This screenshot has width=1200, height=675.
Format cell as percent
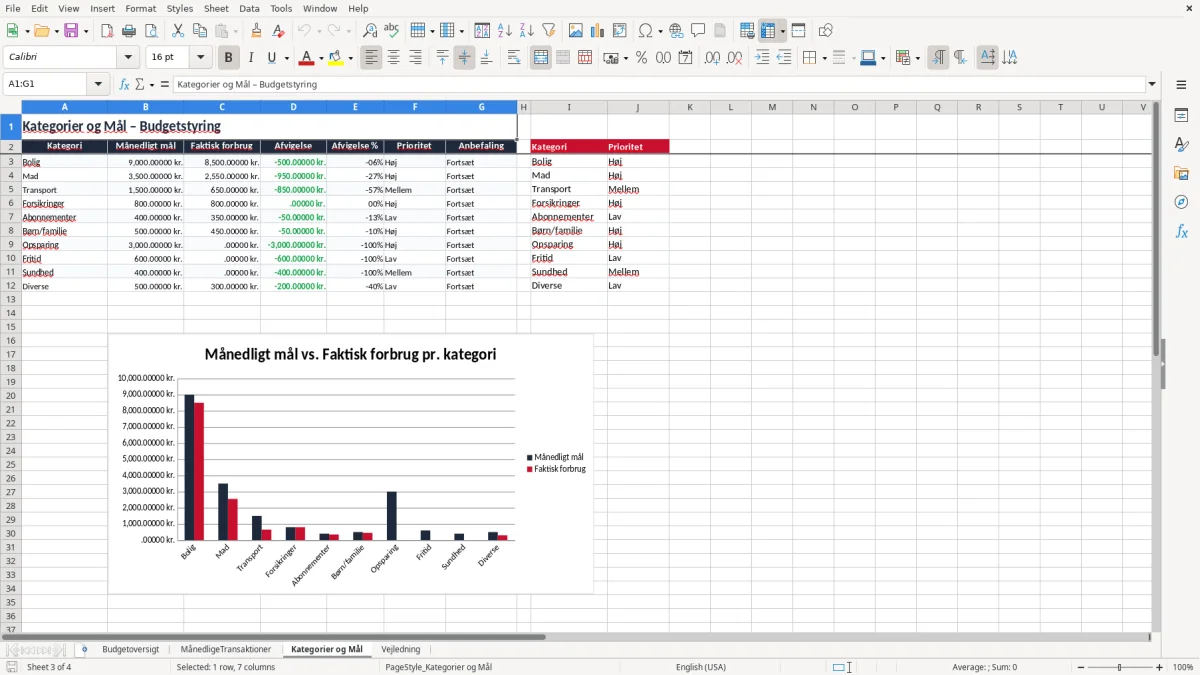tap(642, 58)
